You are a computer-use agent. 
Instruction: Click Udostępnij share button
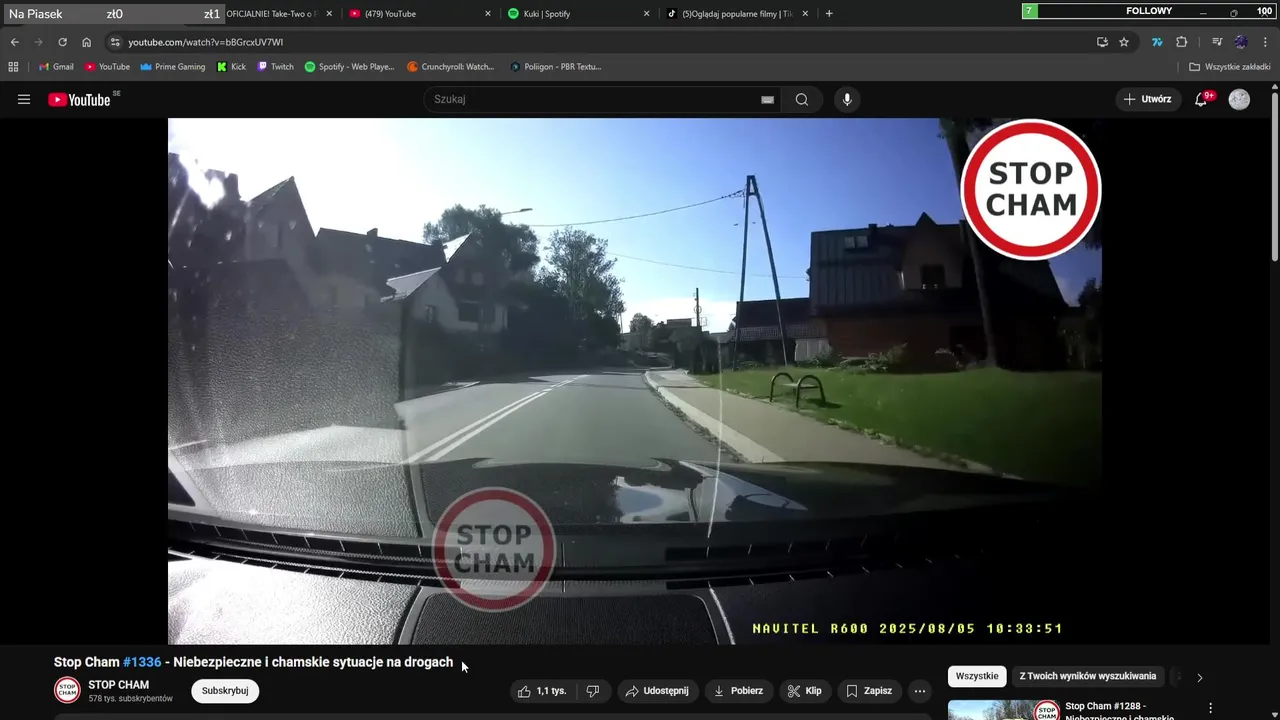point(657,691)
